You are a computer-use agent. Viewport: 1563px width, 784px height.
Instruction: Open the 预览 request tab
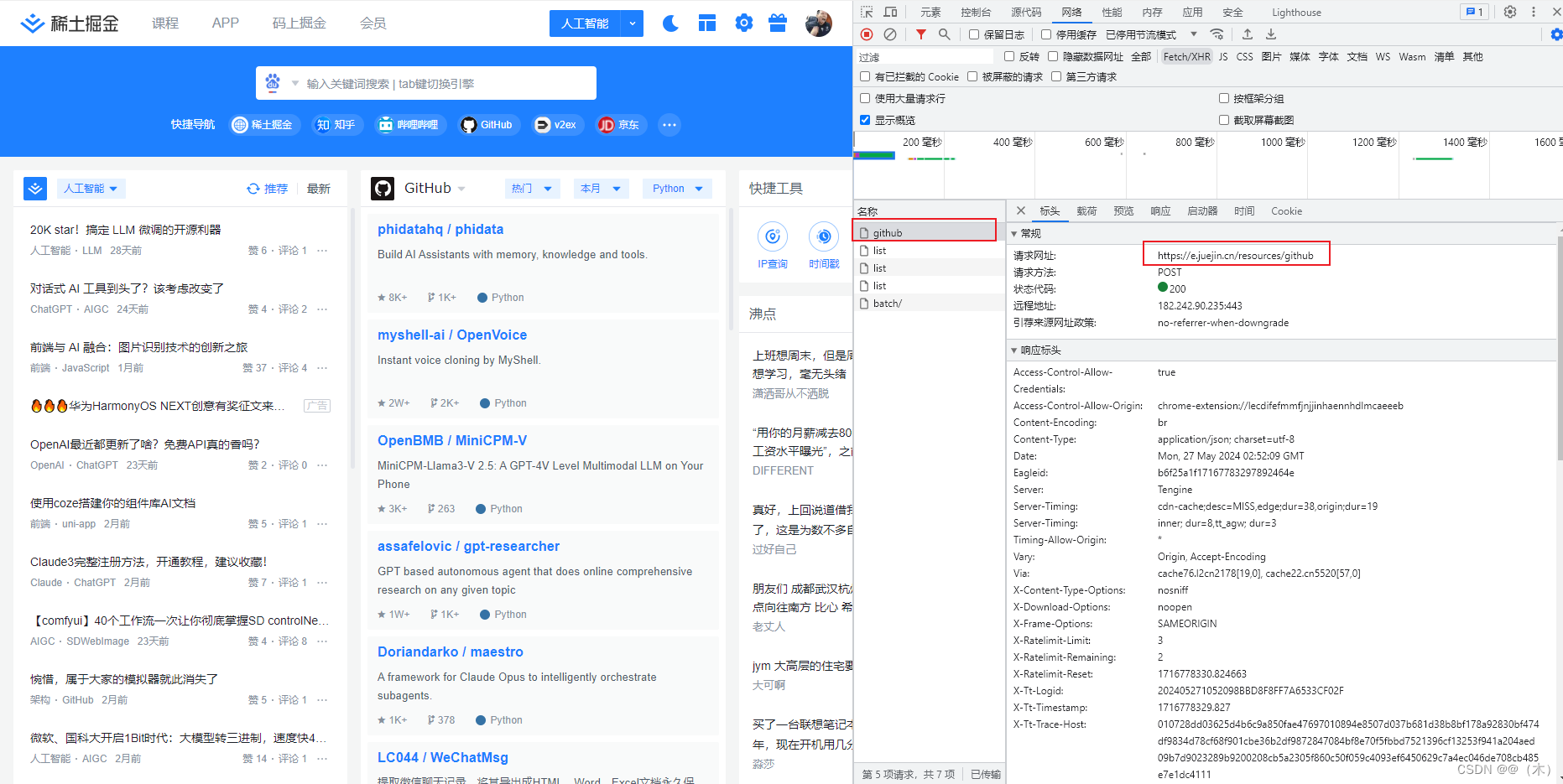(x=1123, y=211)
